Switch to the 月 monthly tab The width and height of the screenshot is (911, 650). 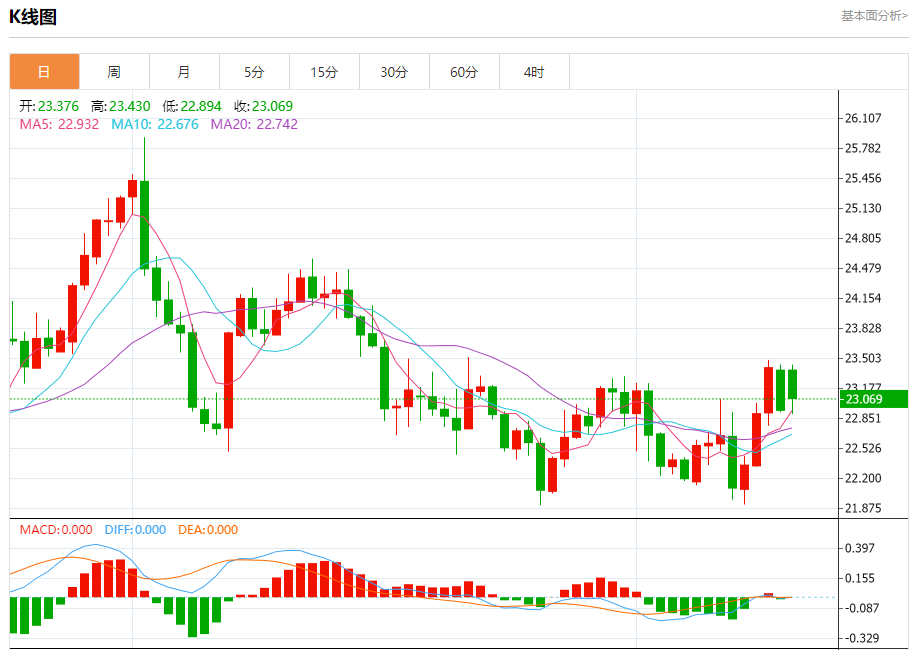tap(184, 72)
